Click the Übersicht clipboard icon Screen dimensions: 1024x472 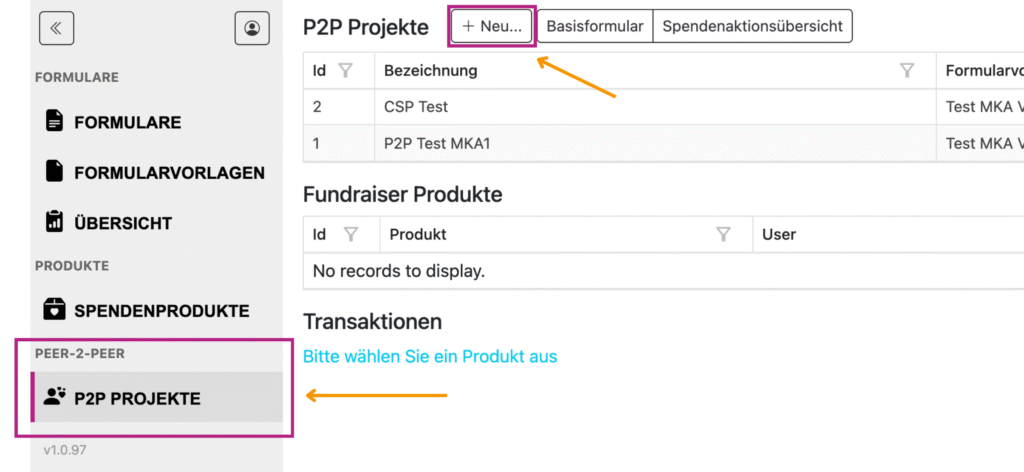54,222
